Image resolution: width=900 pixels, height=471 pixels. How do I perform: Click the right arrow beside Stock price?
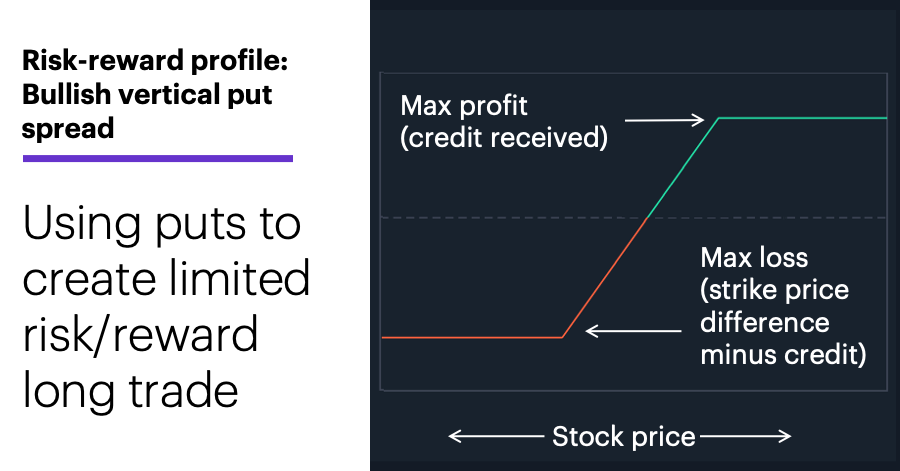pyautogui.click(x=746, y=437)
